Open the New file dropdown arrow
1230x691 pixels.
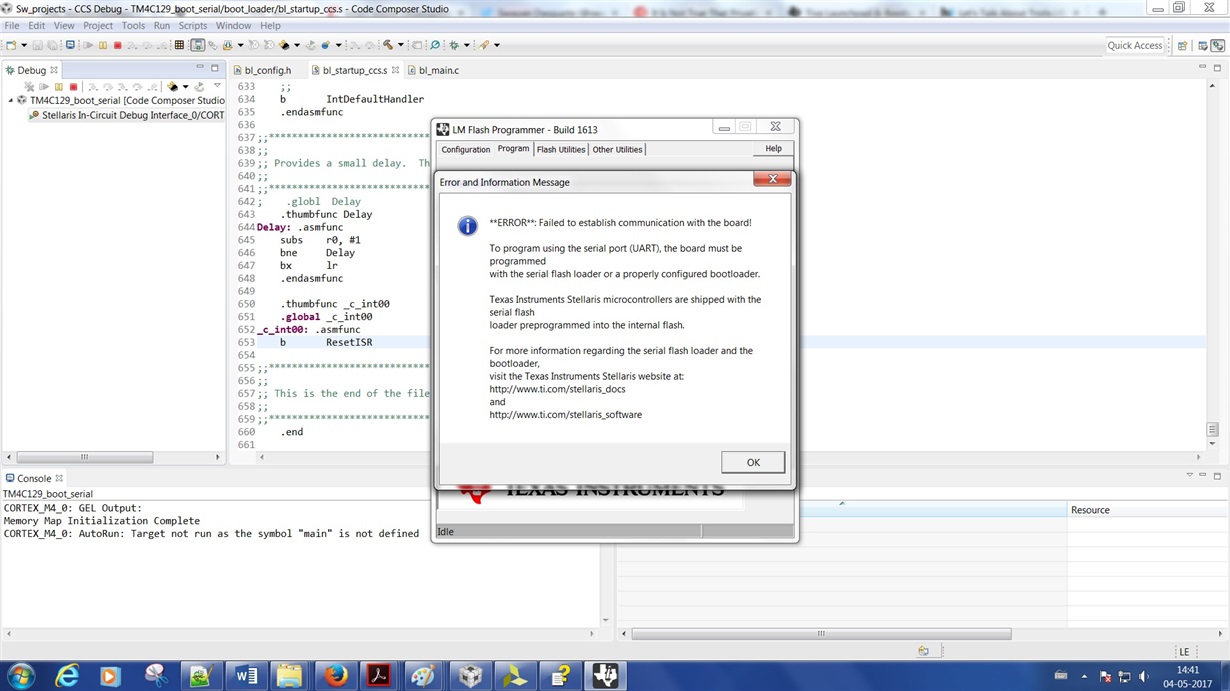click(x=23, y=45)
